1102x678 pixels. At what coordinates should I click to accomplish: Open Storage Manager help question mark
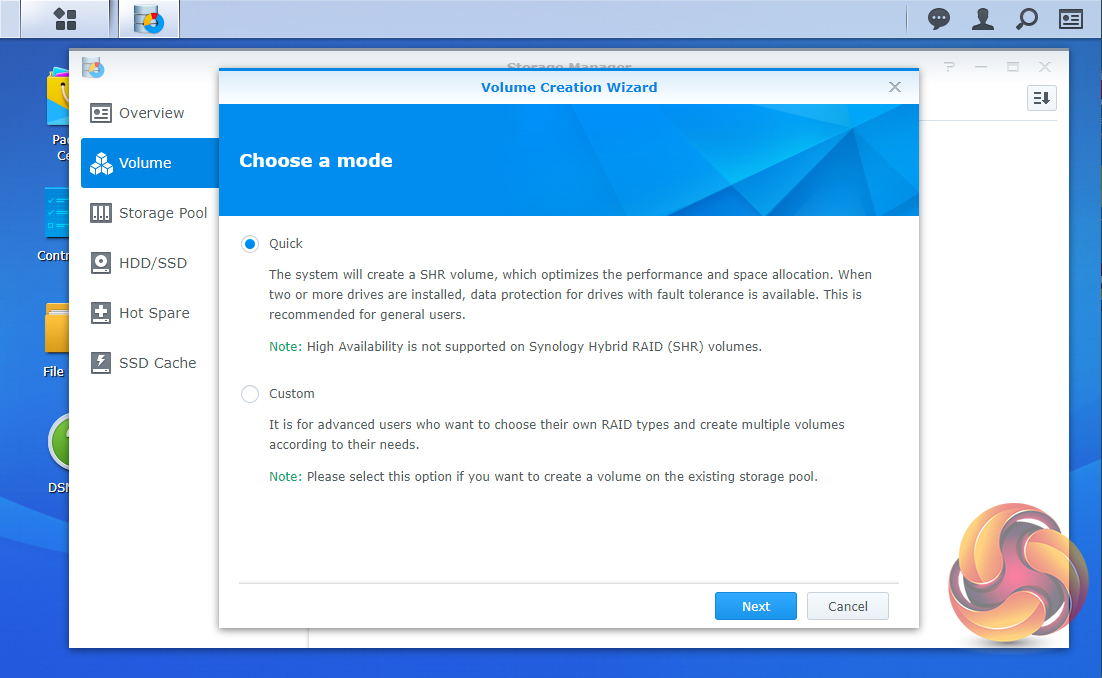[x=949, y=67]
